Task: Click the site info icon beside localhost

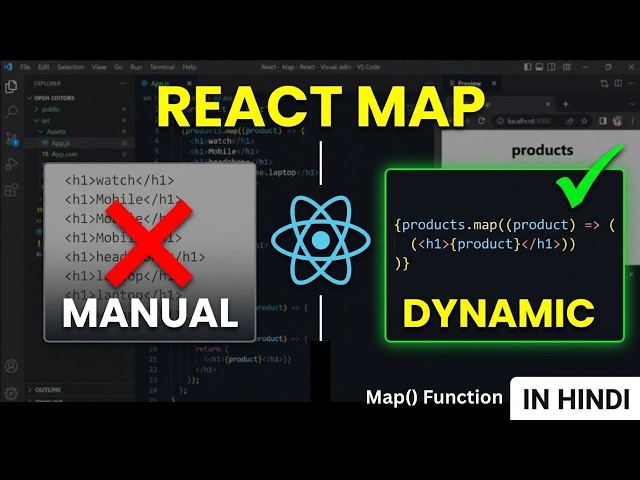Action: click(500, 121)
